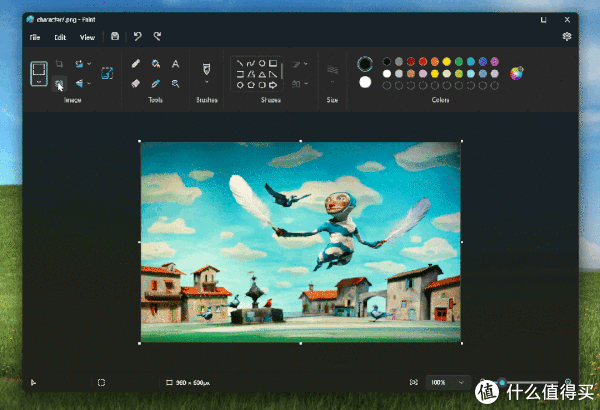The width and height of the screenshot is (600, 410).
Task: Click the Save icon in title toolbar
Action: click(x=115, y=36)
